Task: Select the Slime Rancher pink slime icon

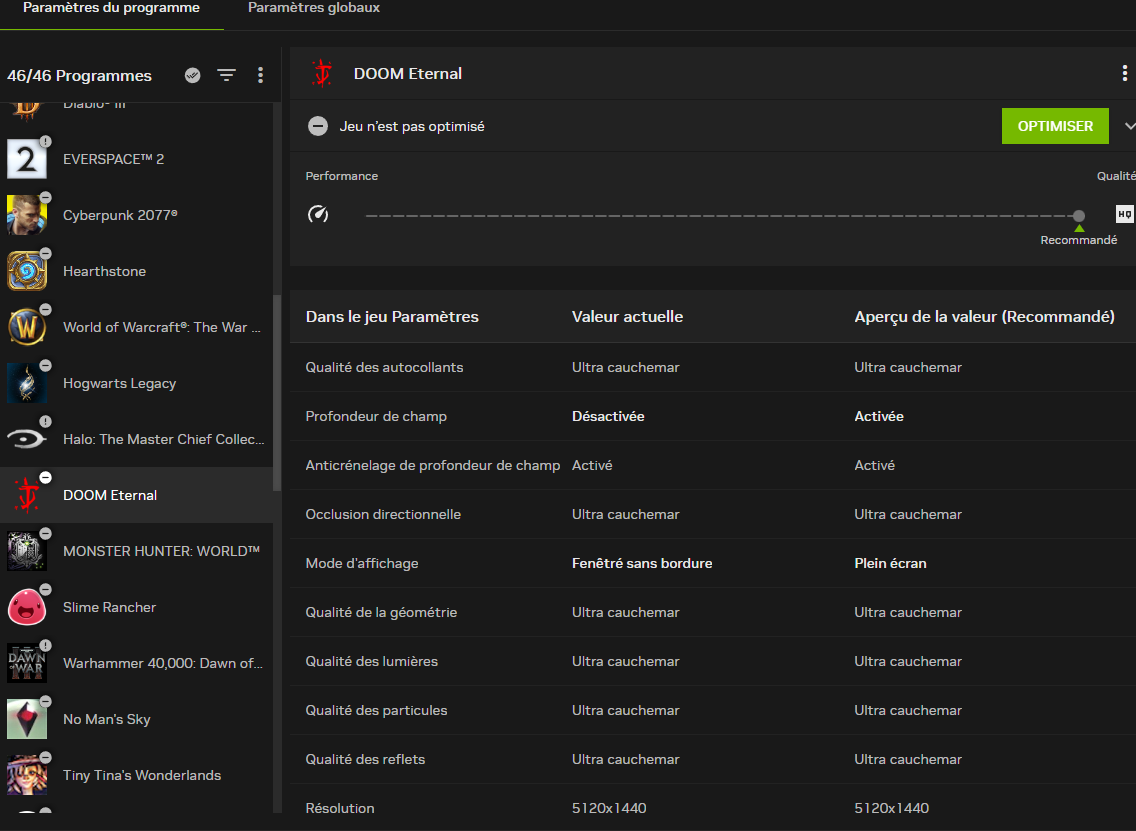Action: coord(27,607)
